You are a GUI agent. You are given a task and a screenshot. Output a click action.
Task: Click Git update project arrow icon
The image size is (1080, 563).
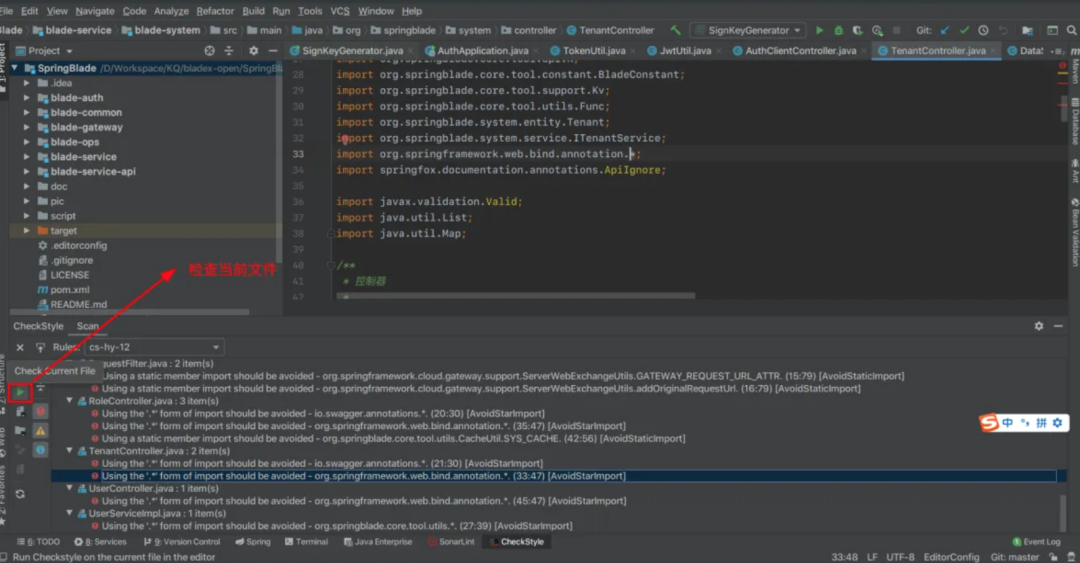[944, 30]
